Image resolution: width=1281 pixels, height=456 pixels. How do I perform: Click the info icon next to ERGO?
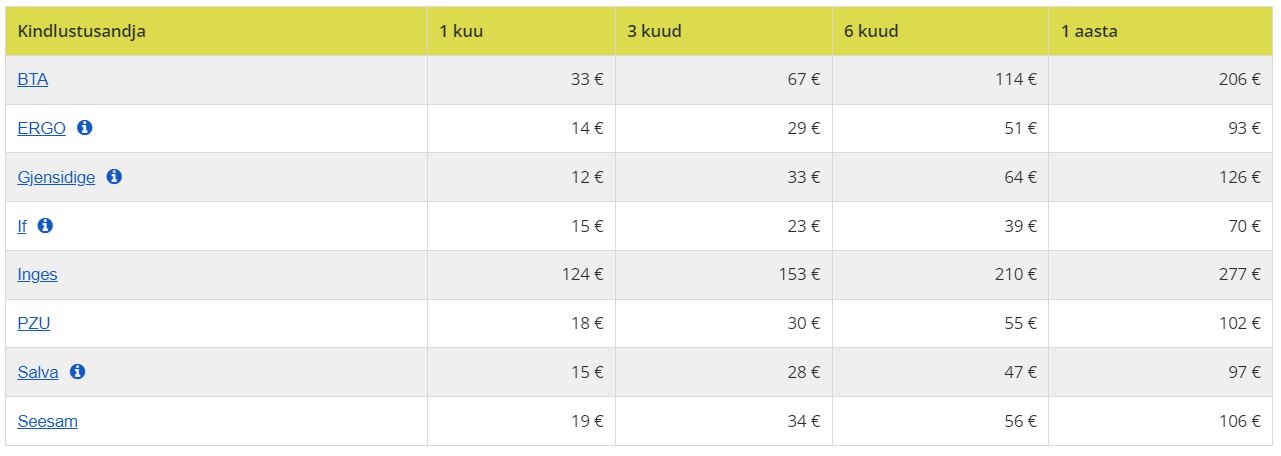pyautogui.click(x=85, y=128)
